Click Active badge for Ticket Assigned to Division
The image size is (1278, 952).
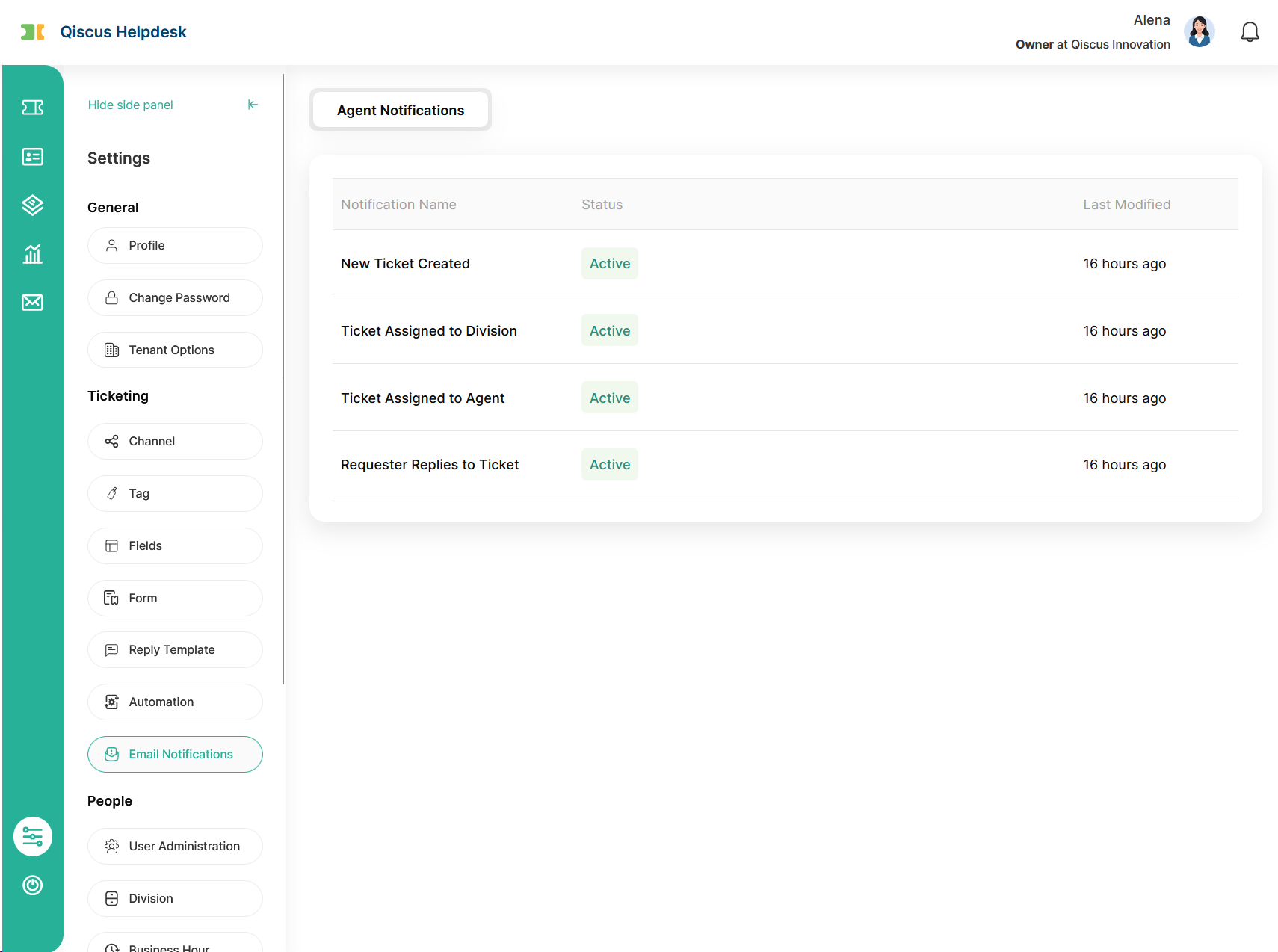pyautogui.click(x=609, y=331)
